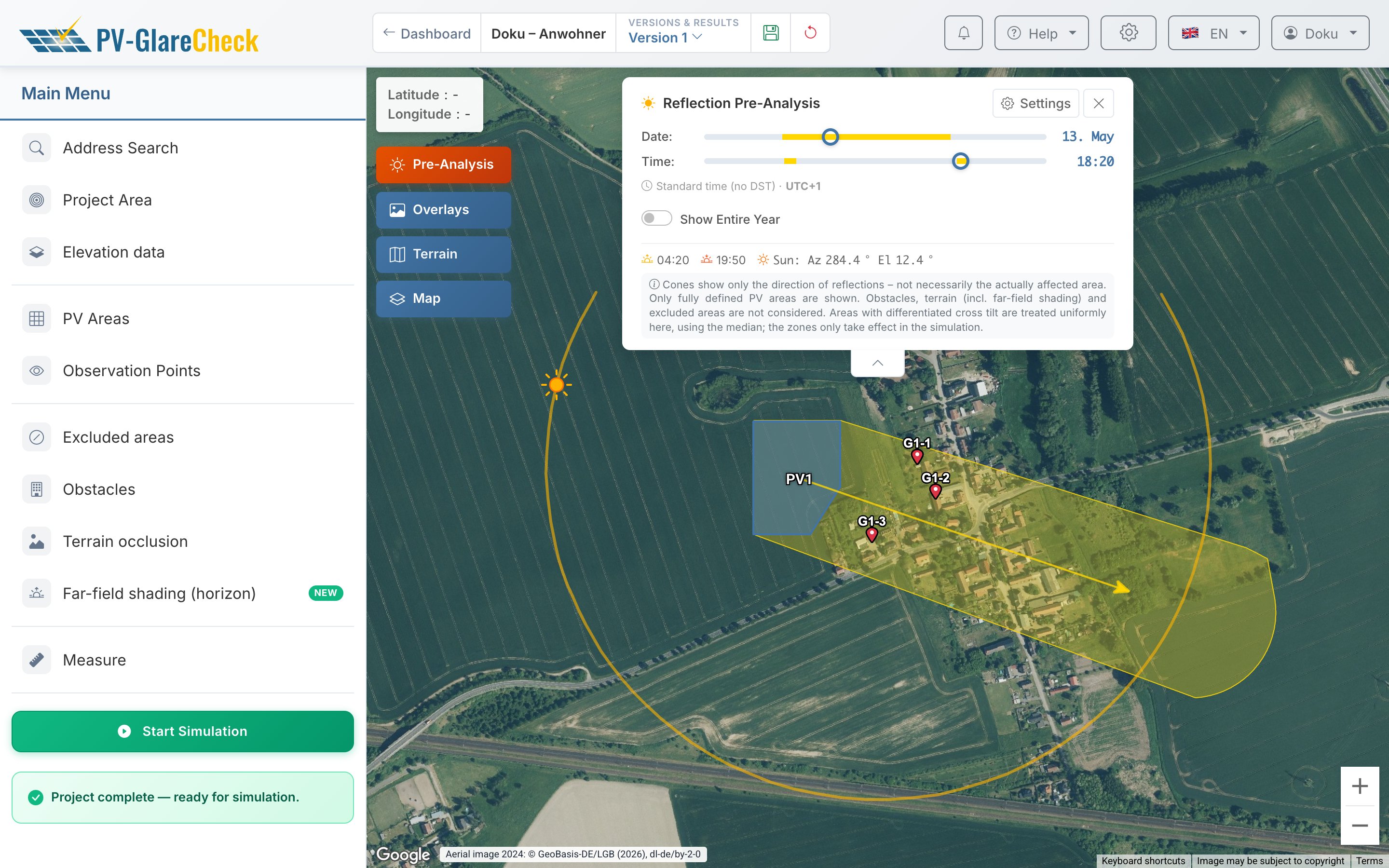This screenshot has height=868, width=1389.
Task: Select observation point marker G1-2
Action: click(x=935, y=491)
